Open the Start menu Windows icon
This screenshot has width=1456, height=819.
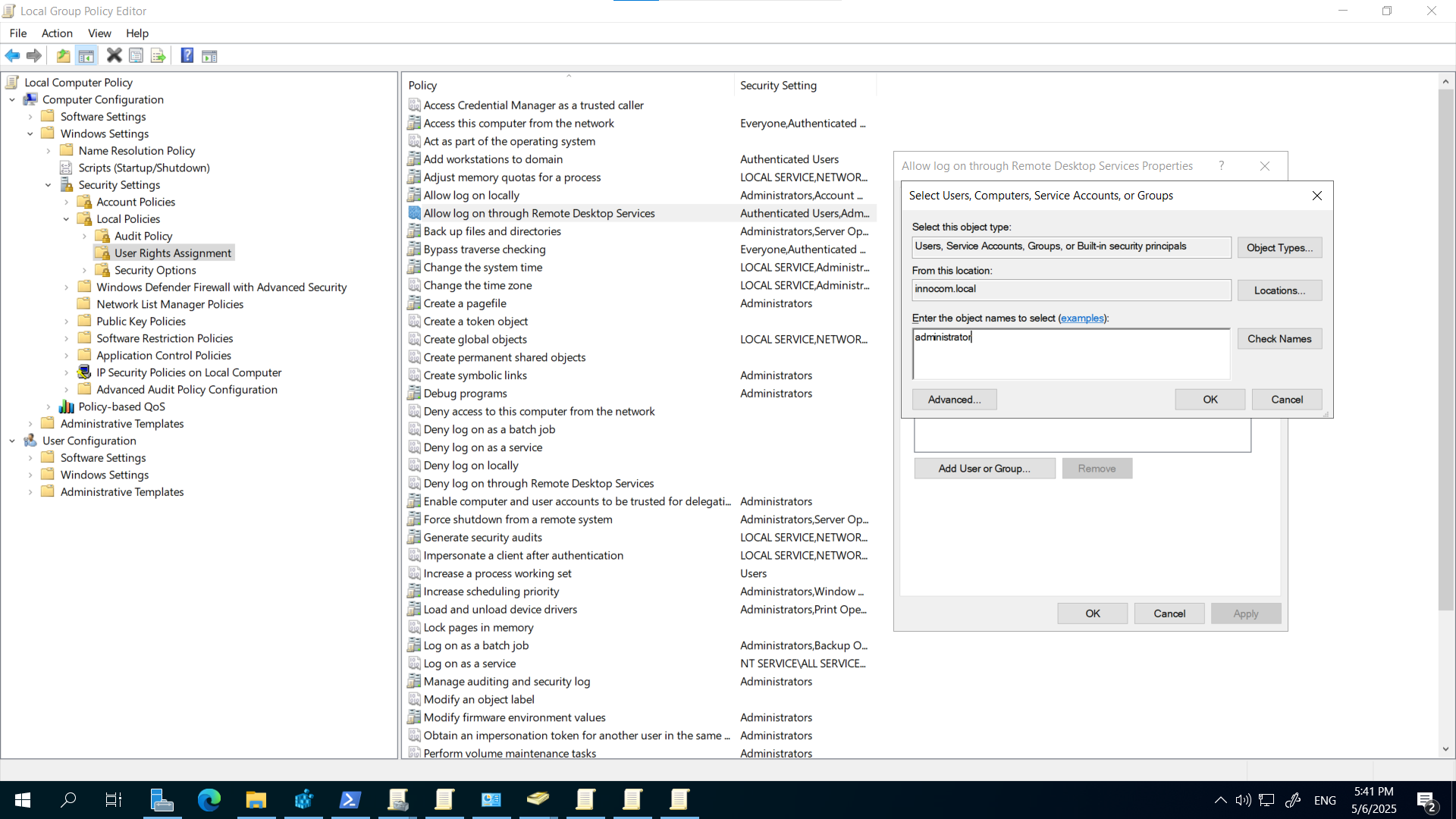[x=23, y=799]
